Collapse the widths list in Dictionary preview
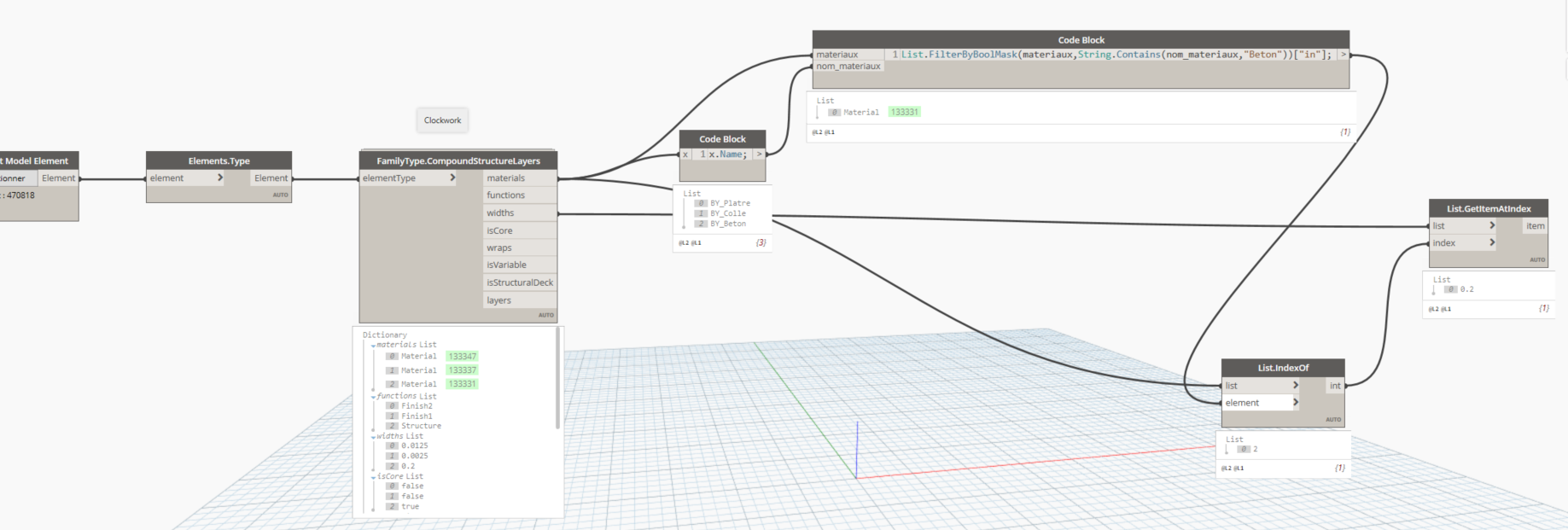Viewport: 1568px width, 530px height. pyautogui.click(x=373, y=437)
